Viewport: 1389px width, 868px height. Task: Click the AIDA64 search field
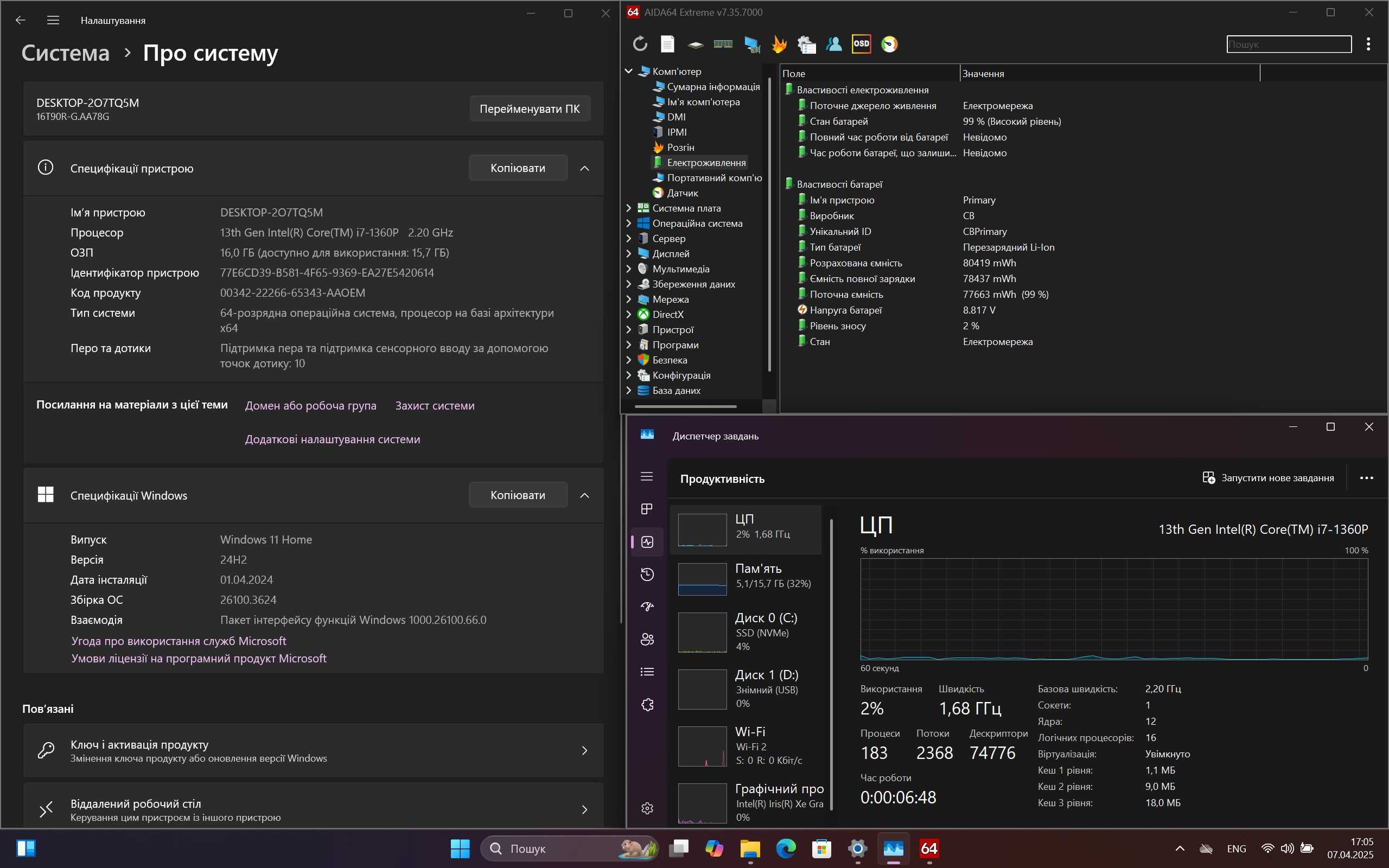tap(1289, 44)
